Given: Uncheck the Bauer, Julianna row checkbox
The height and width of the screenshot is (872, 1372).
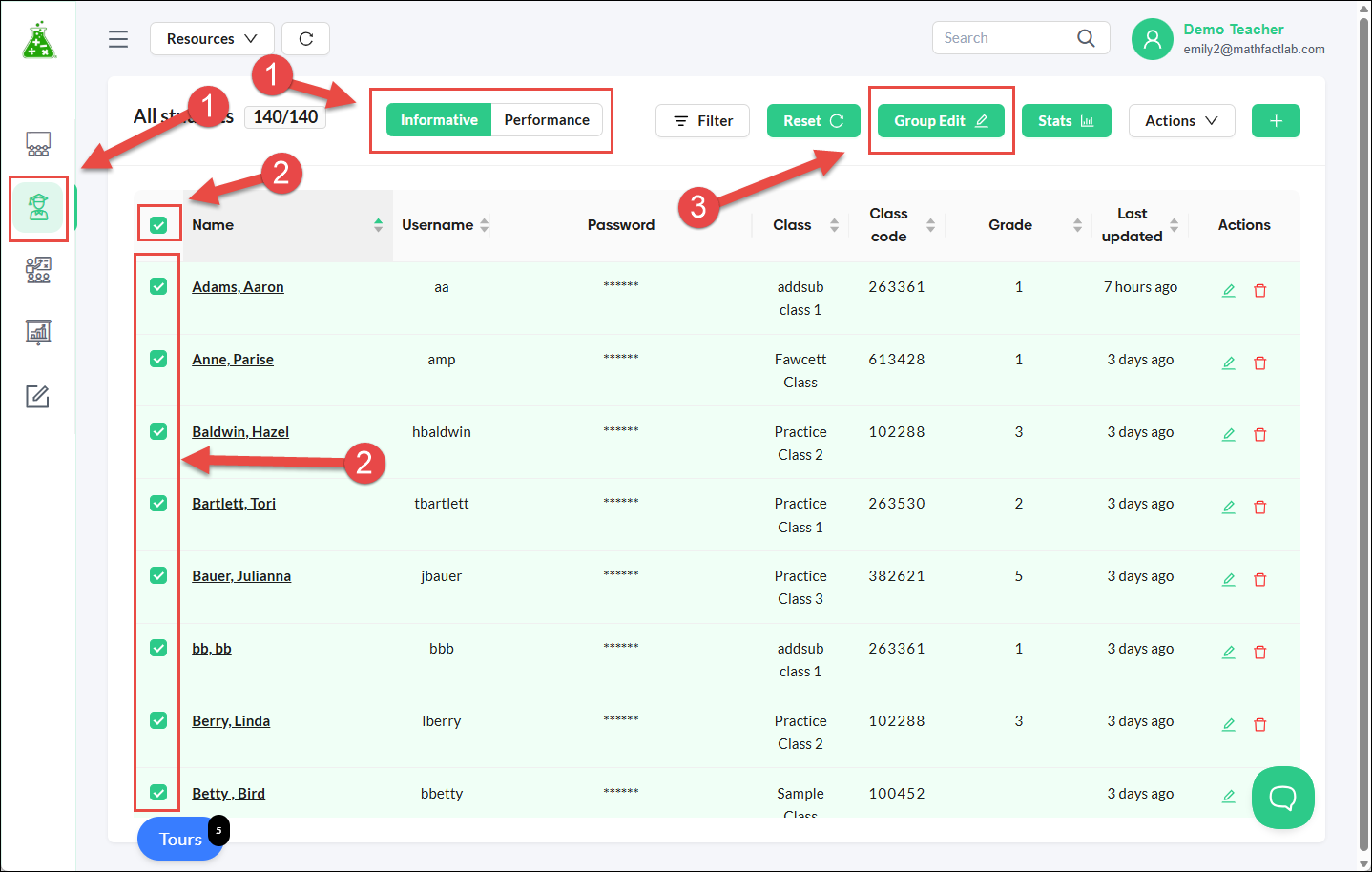Looking at the screenshot, I should pos(158,575).
